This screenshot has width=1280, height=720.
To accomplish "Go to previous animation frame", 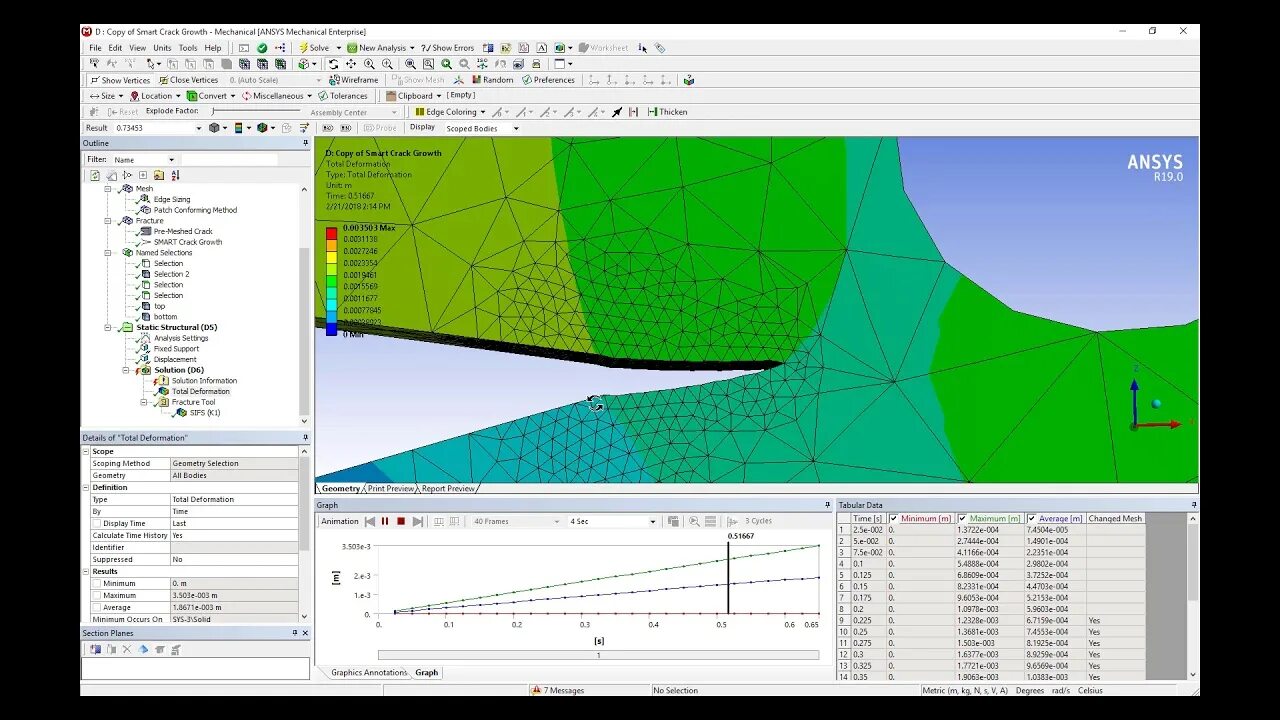I will (x=369, y=521).
